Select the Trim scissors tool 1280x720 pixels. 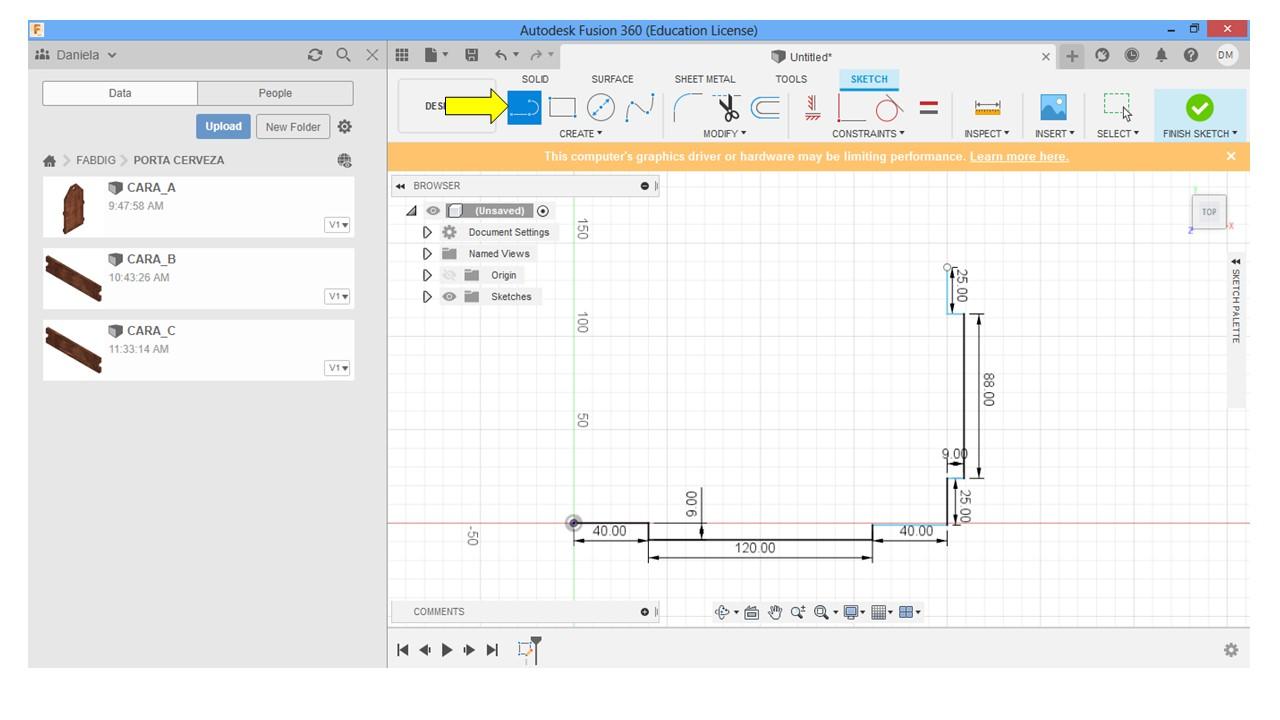tap(728, 107)
